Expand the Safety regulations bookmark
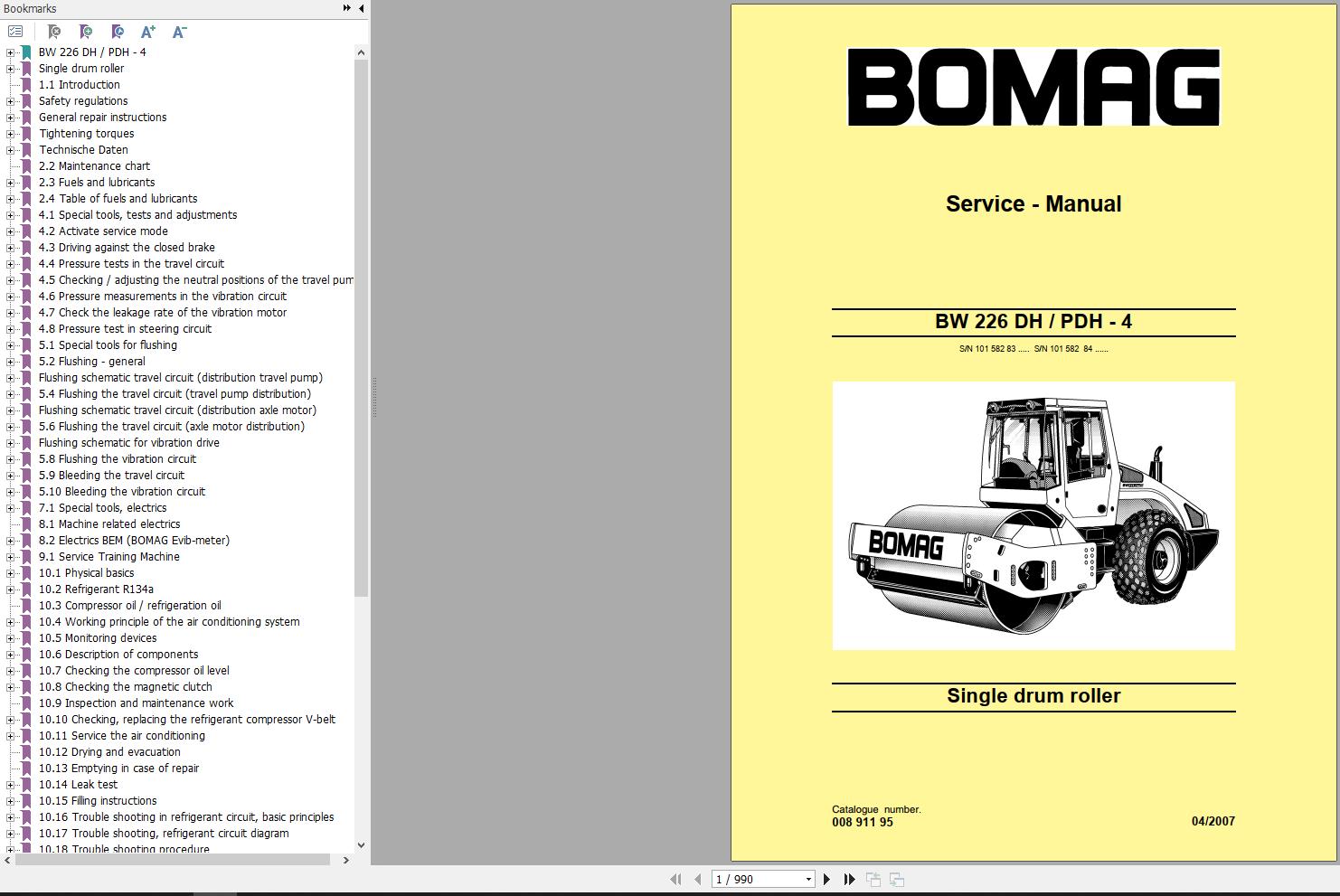 9,100
